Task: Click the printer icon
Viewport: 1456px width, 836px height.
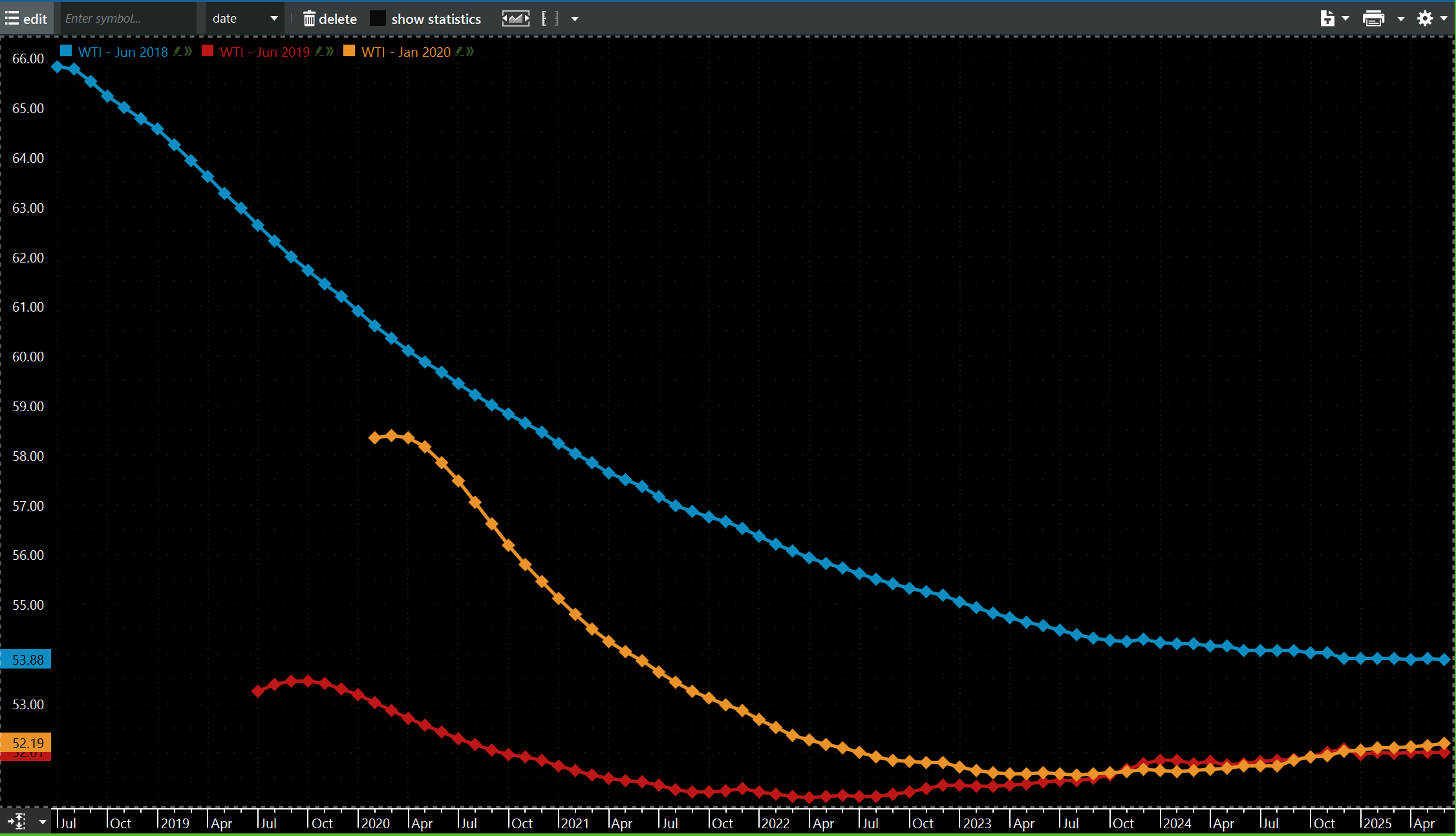Action: pos(1373,19)
